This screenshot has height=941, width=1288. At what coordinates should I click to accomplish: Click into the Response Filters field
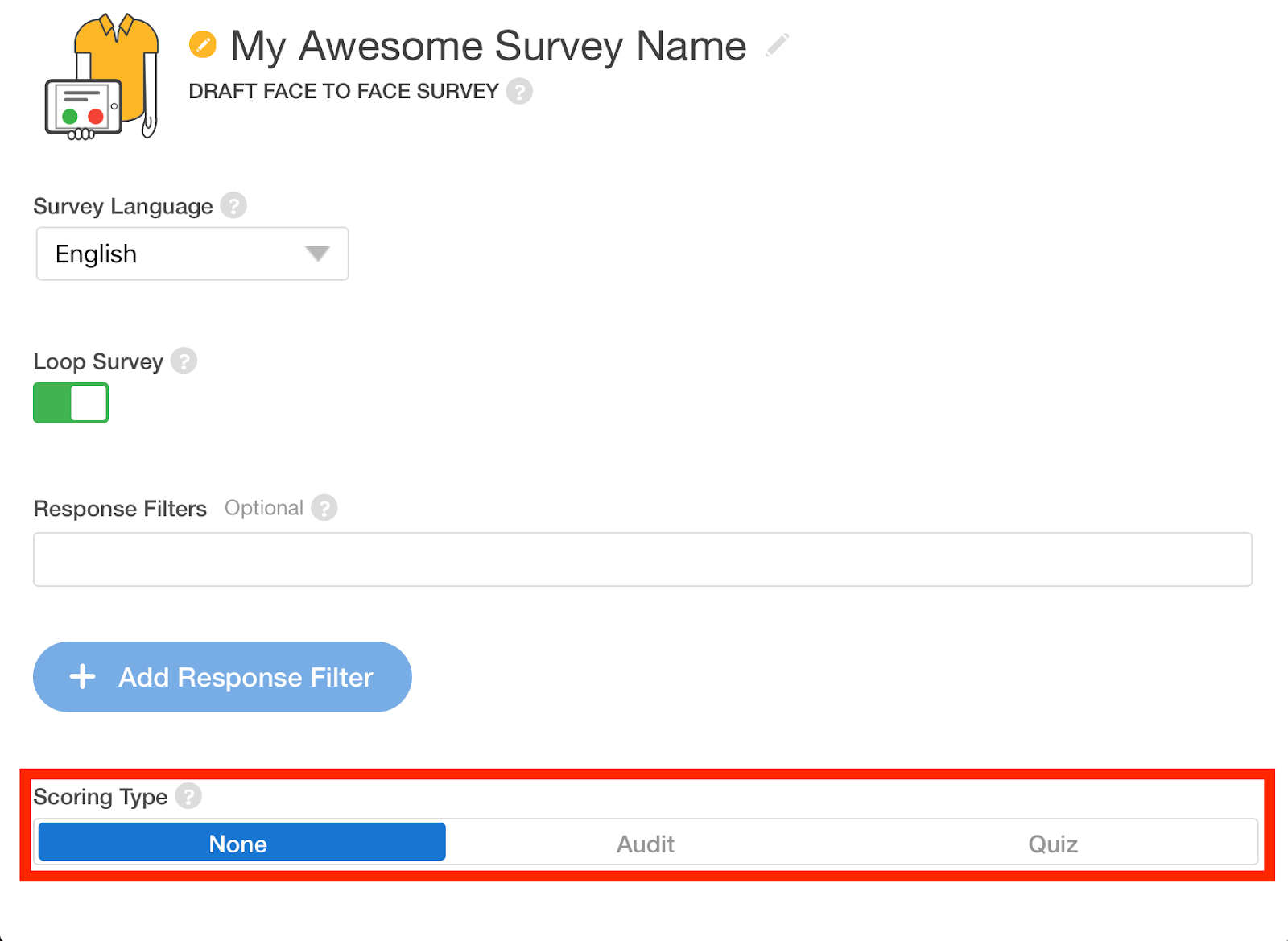tap(642, 559)
